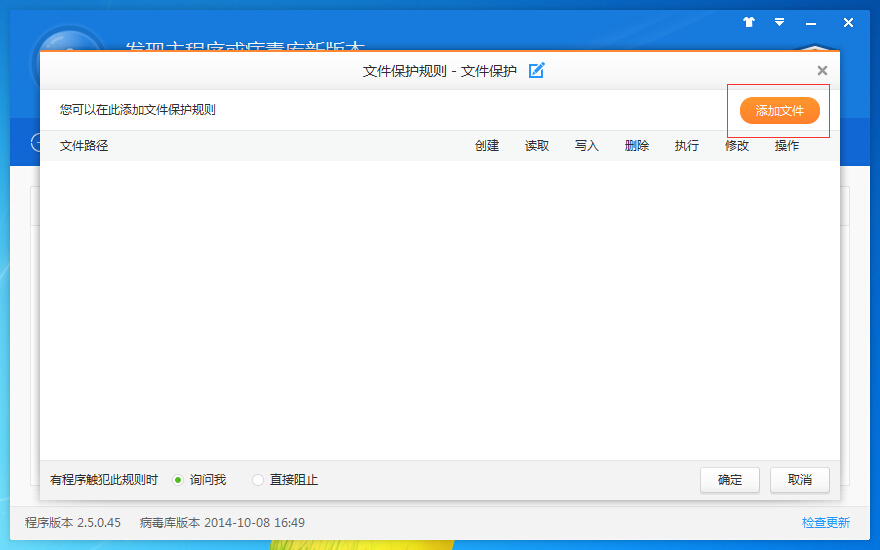880x550 pixels.
Task: Open the main menu dropdown arrow icon
Action: (780, 22)
